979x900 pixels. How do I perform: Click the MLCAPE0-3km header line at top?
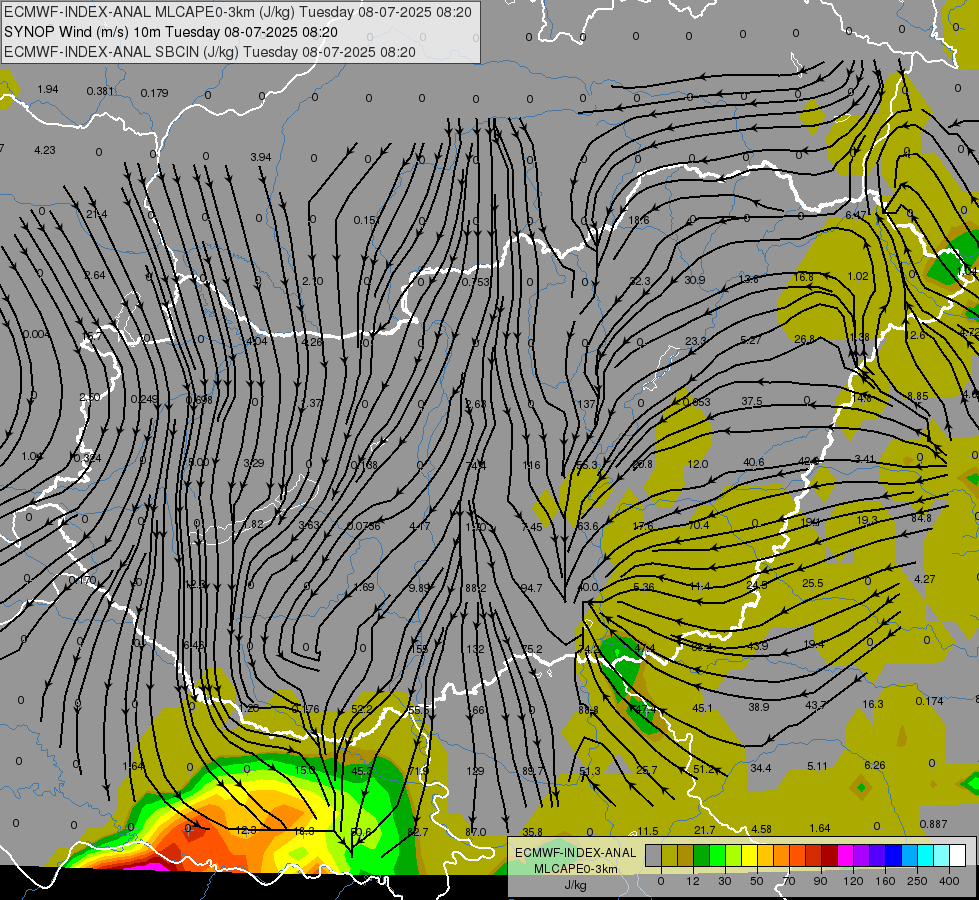click(238, 12)
